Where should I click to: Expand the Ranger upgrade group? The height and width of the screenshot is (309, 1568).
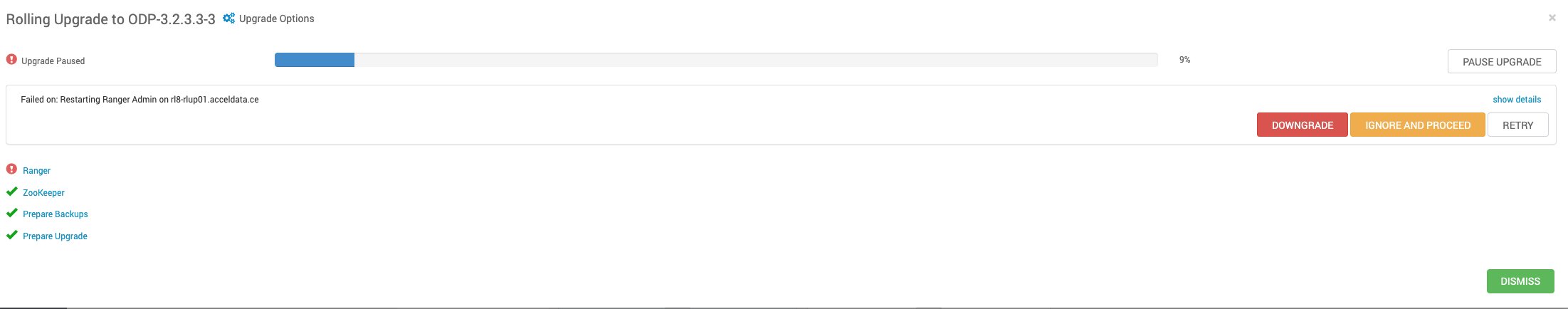click(36, 171)
